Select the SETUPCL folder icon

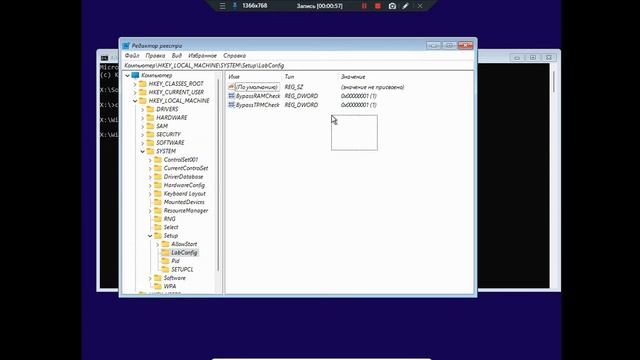pos(165,269)
